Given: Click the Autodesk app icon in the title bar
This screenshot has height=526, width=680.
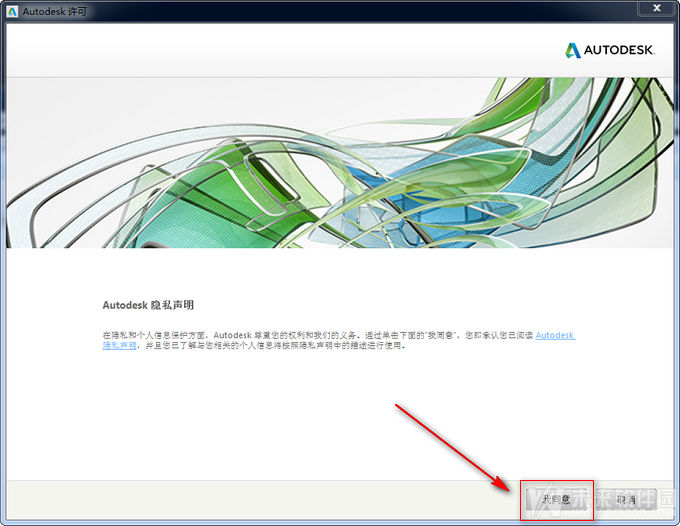Looking at the screenshot, I should click(12, 11).
